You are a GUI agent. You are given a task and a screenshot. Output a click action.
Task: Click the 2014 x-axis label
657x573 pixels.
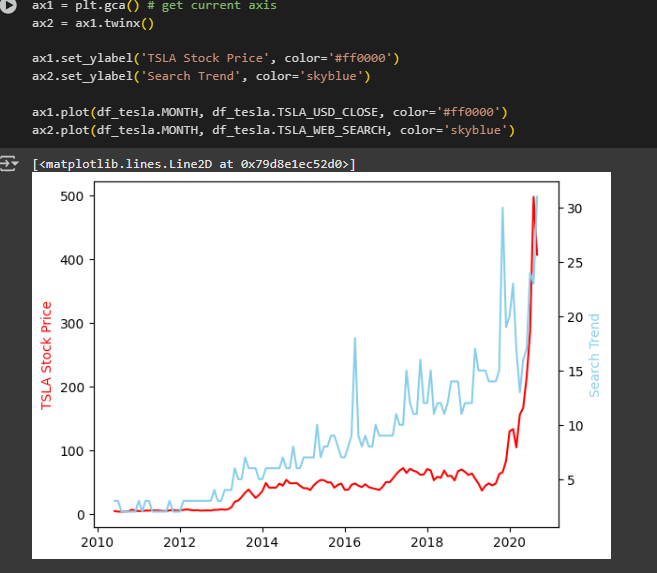click(x=262, y=542)
